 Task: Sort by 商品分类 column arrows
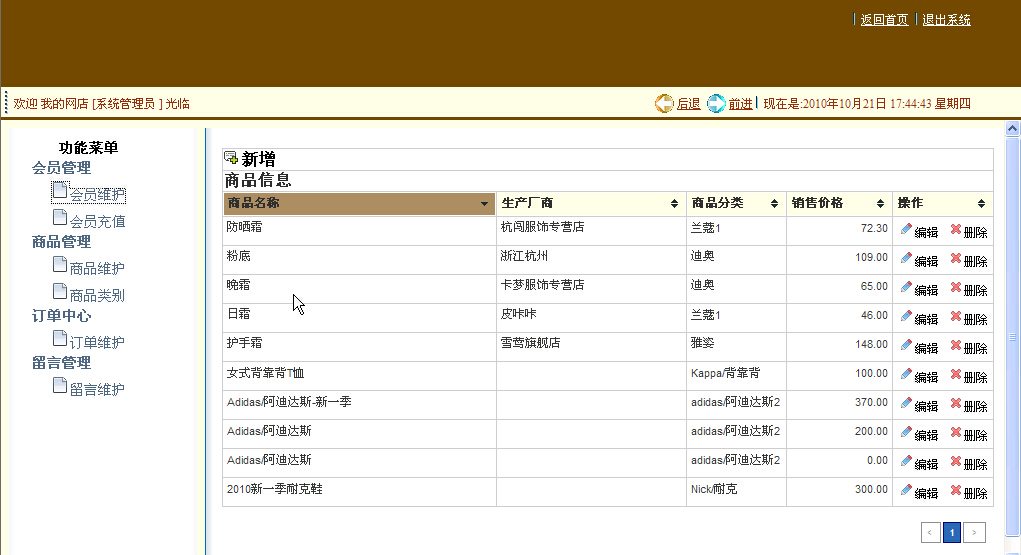point(774,204)
